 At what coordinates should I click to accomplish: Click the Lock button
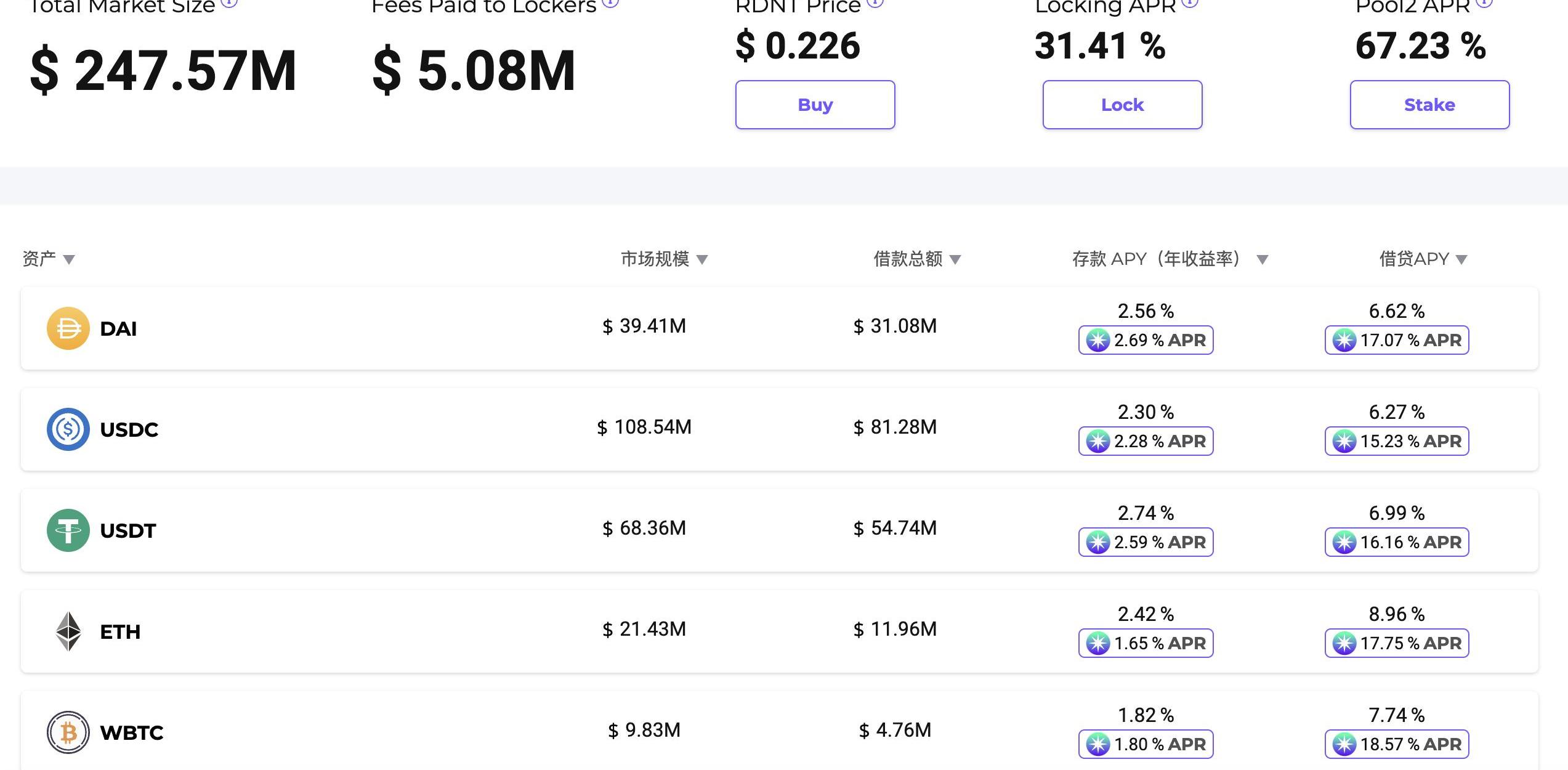(1122, 105)
